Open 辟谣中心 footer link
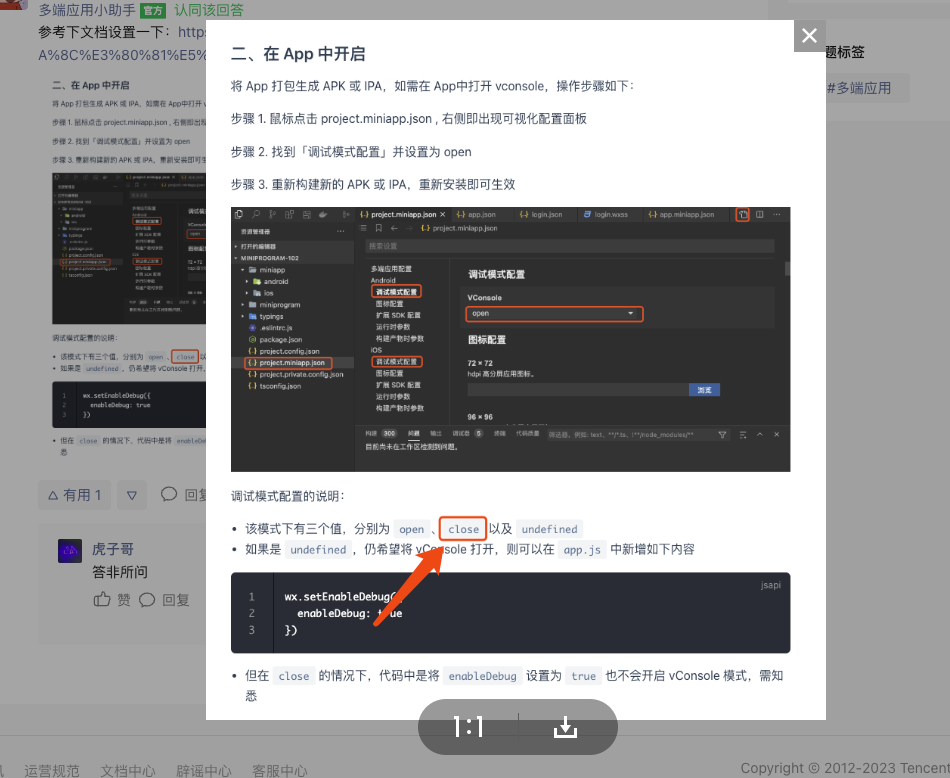 (x=204, y=770)
